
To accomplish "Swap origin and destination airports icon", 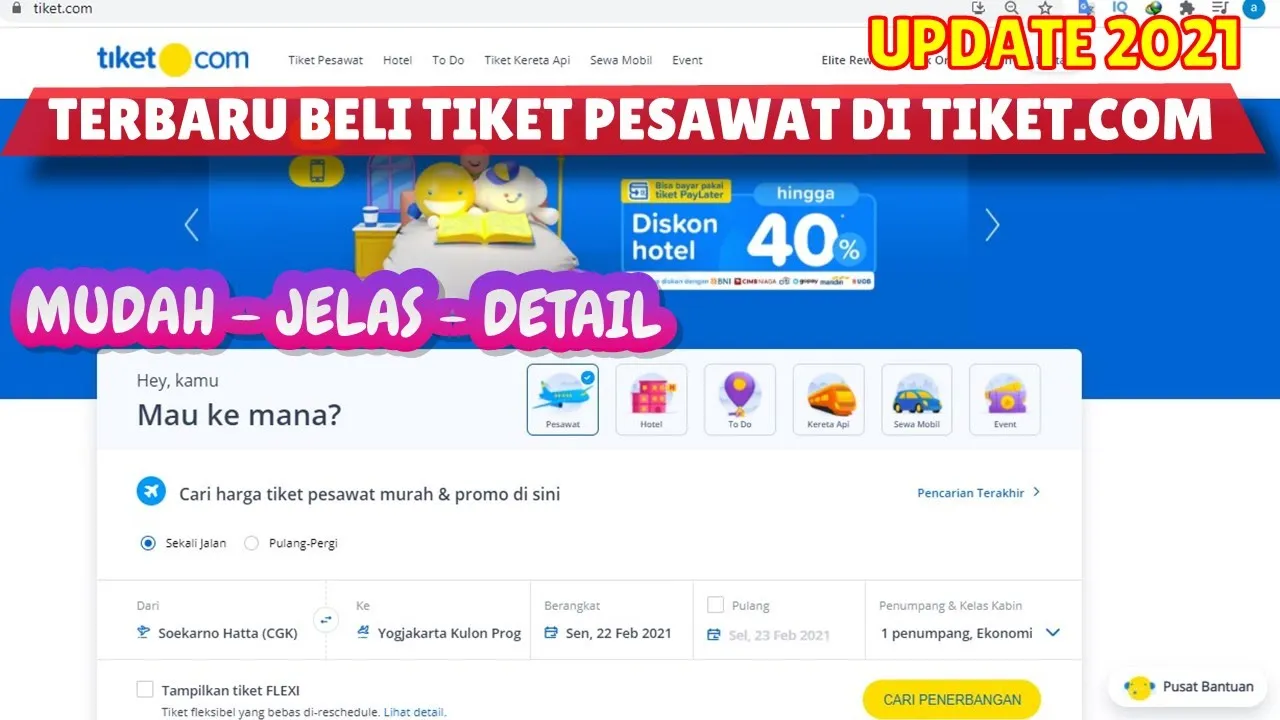I will pos(325,620).
